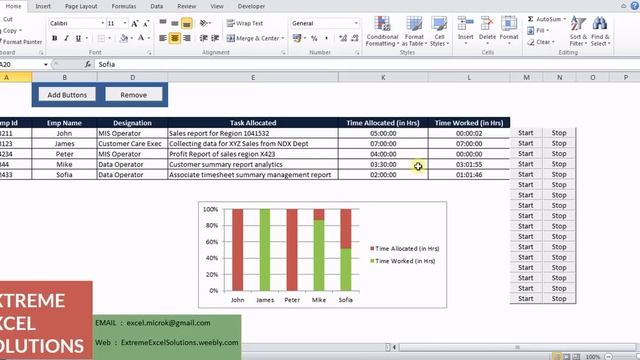Increase indent in cell
The width and height of the screenshot is (640, 360).
(x=215, y=38)
